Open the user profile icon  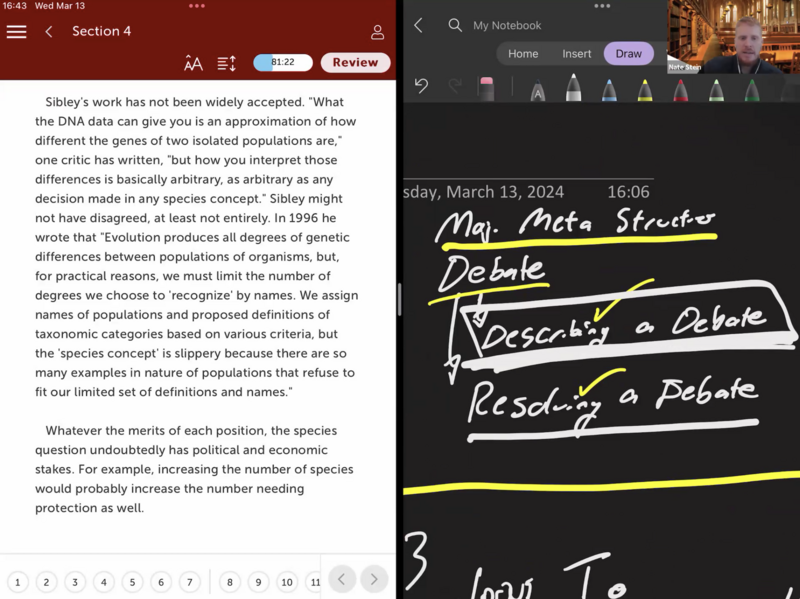click(377, 32)
